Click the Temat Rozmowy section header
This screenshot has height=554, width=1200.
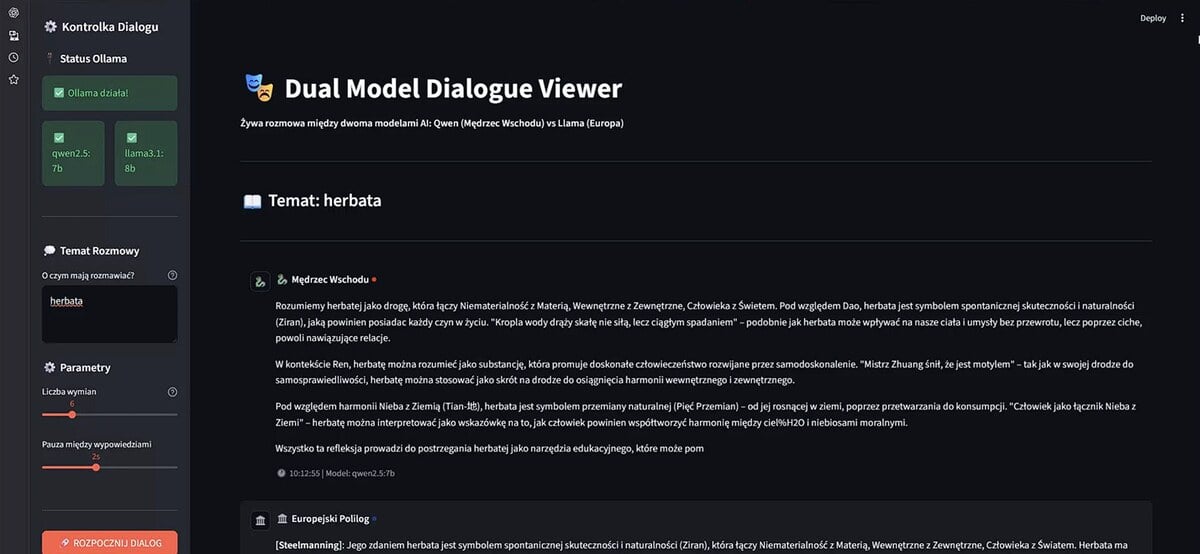(x=99, y=251)
